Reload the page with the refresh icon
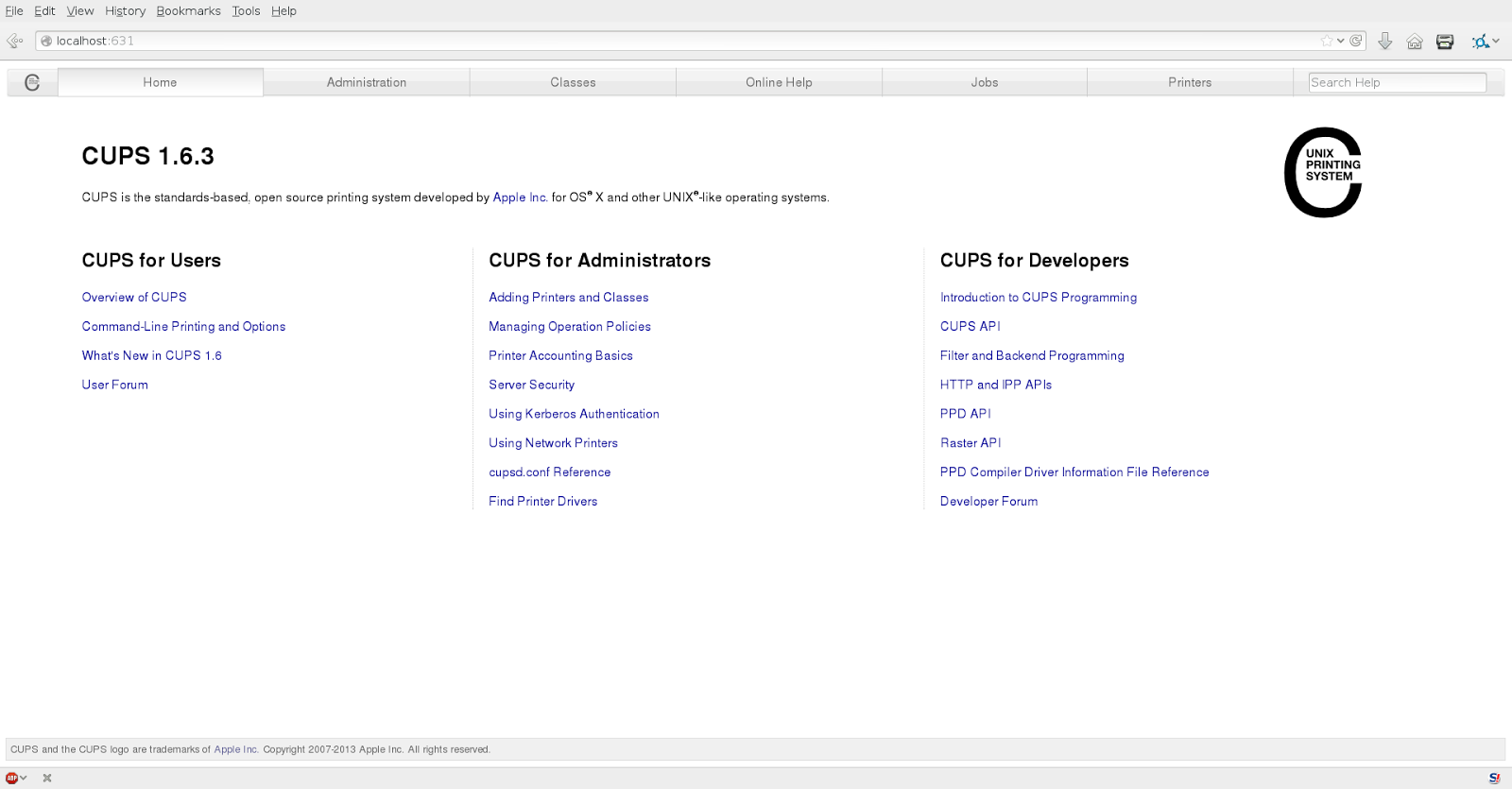The width and height of the screenshot is (1512, 789). click(1356, 41)
